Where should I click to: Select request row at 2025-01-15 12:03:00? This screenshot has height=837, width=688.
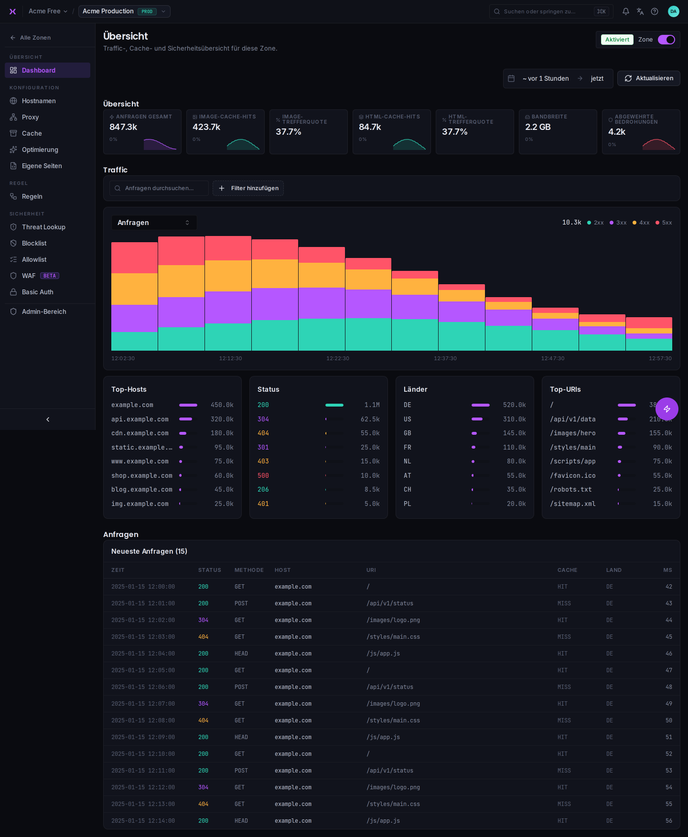pos(391,637)
